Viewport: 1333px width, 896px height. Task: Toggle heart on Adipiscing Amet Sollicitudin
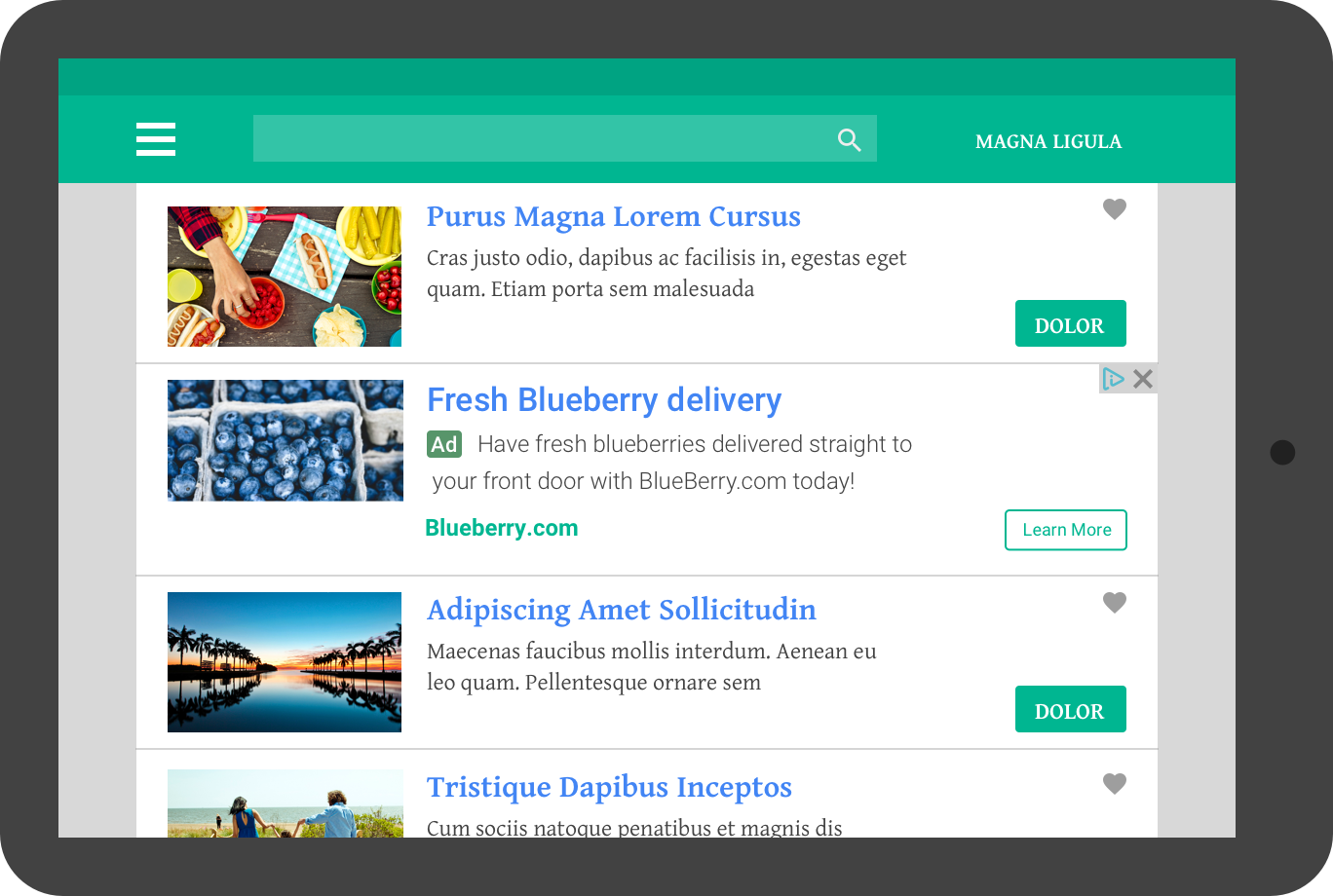tap(1115, 603)
